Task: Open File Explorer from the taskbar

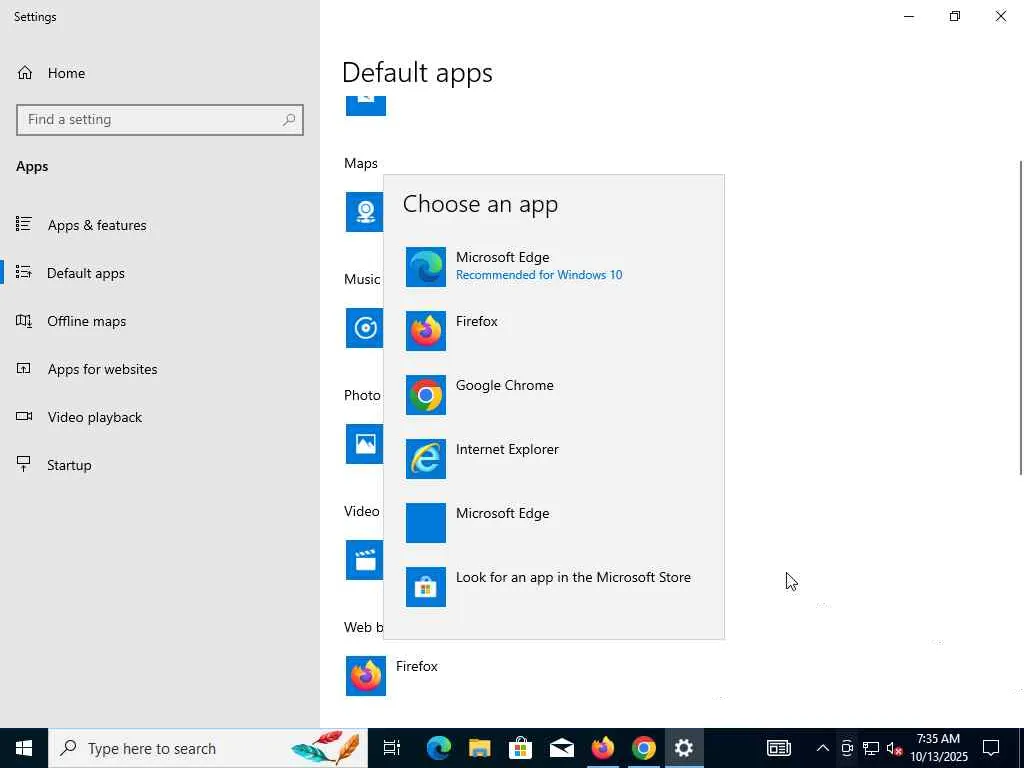Action: (x=479, y=748)
